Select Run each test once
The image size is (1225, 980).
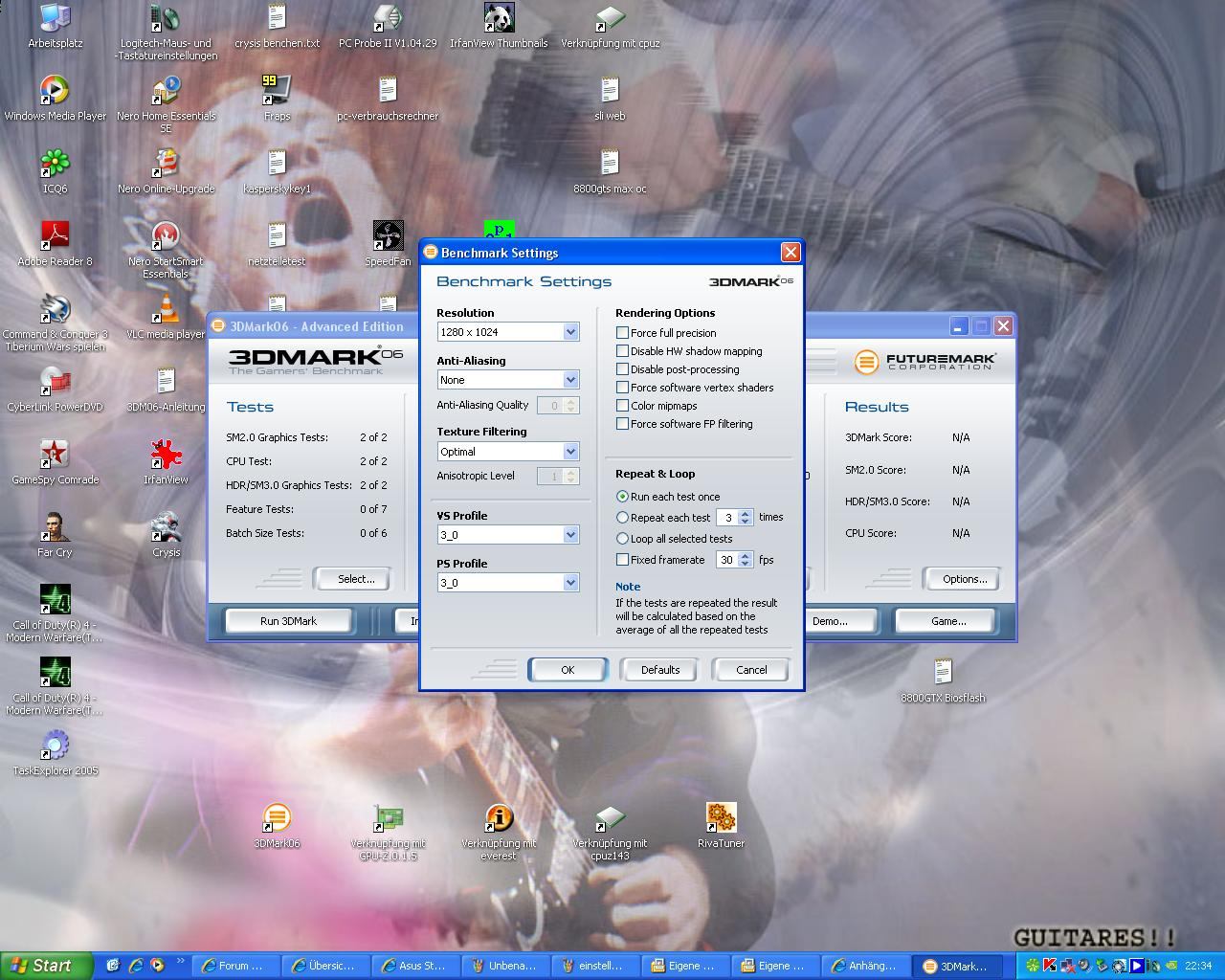point(622,497)
